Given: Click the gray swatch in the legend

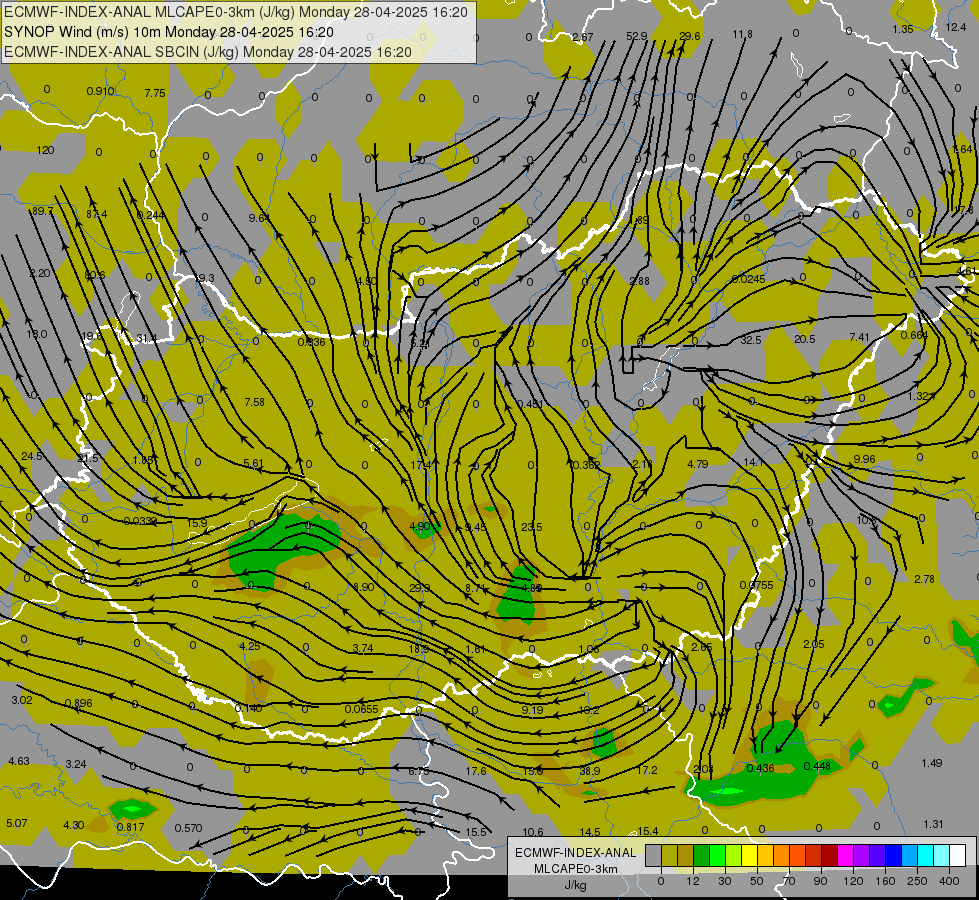Looking at the screenshot, I should point(653,856).
